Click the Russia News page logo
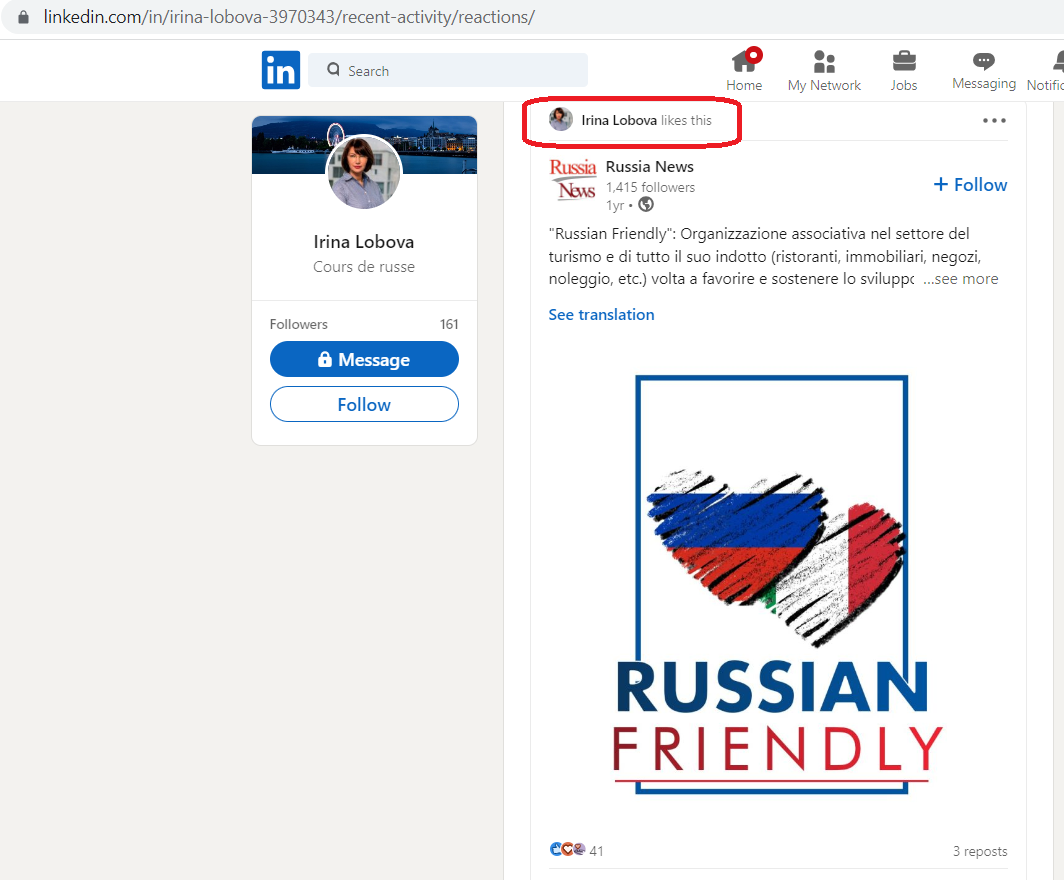1064x880 pixels. (573, 179)
